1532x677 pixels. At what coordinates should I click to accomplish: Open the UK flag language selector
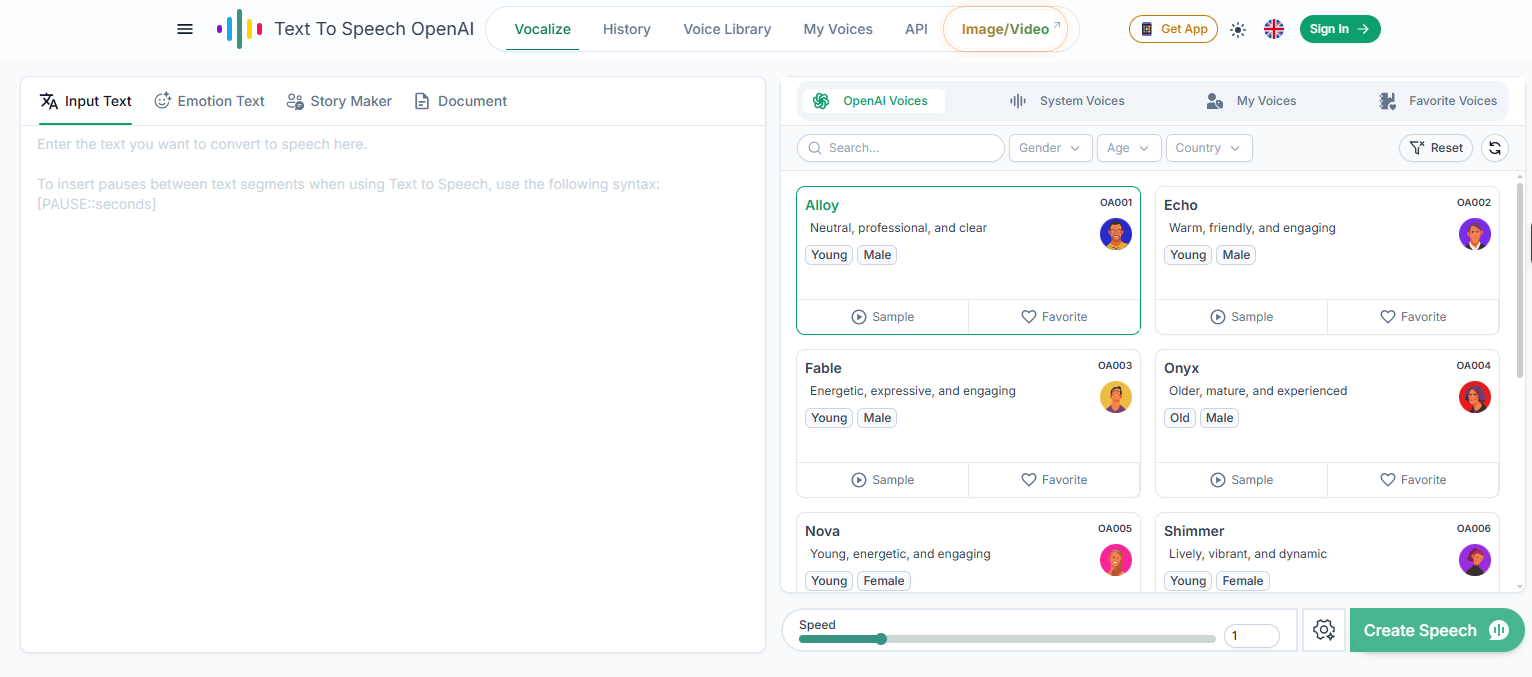click(1274, 29)
